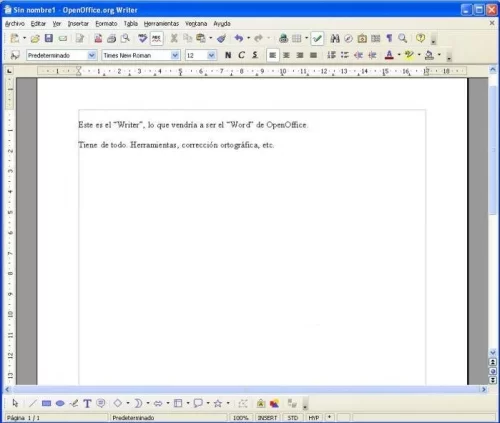Toggle underline formatting (S)

(x=255, y=55)
